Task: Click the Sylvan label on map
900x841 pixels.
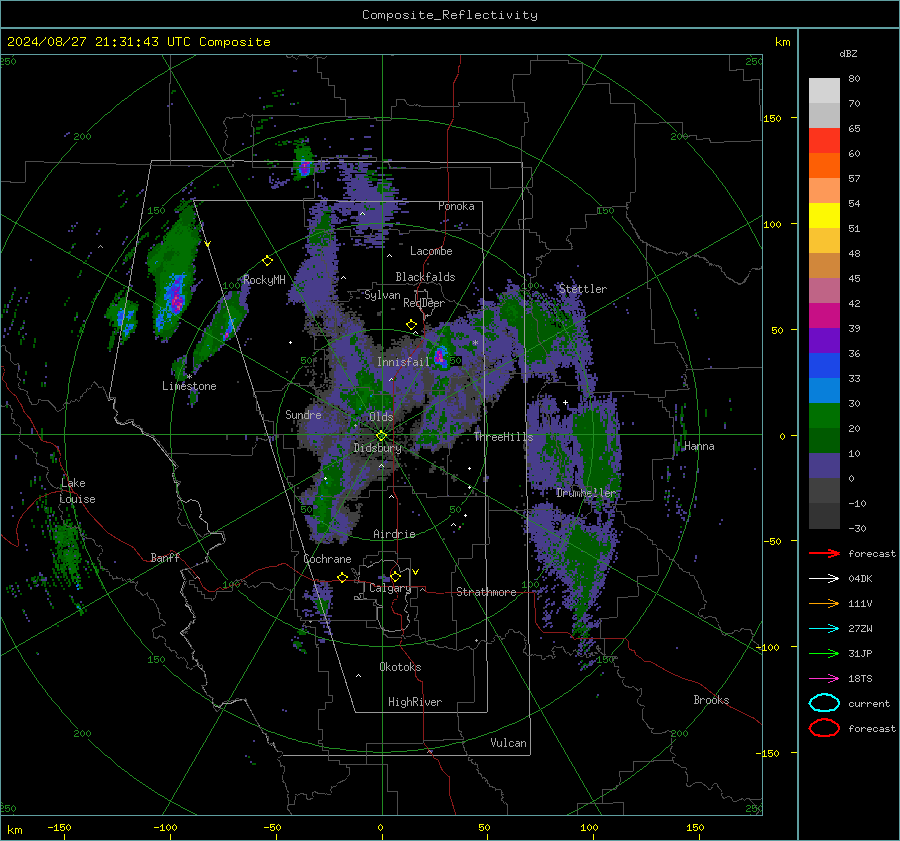Action: (x=382, y=295)
